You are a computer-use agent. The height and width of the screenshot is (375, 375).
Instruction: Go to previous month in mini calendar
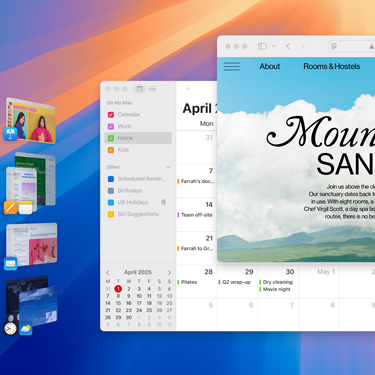[x=107, y=272]
